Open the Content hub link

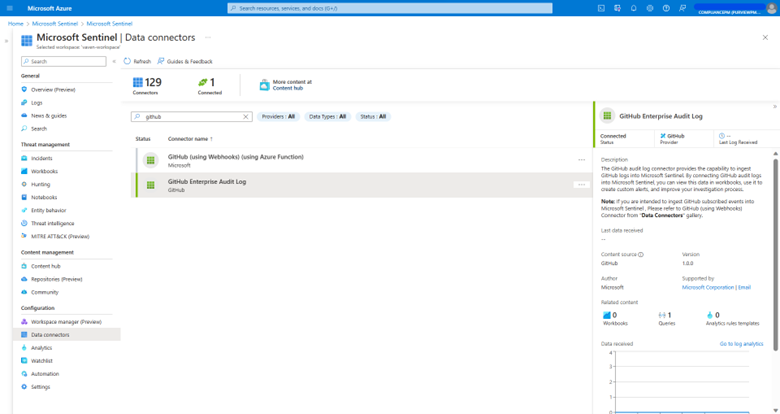288,88
